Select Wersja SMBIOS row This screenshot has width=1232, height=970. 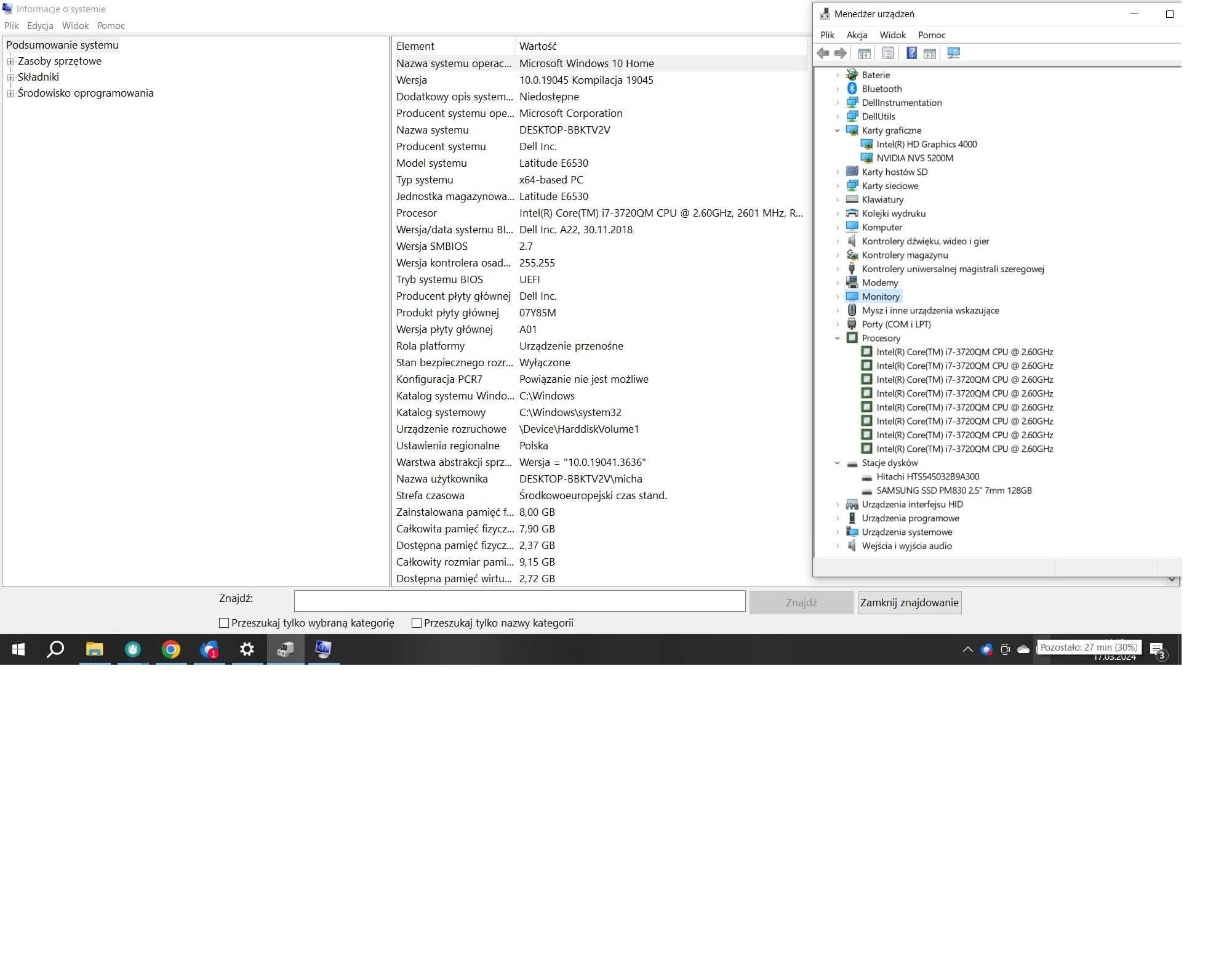pos(601,246)
